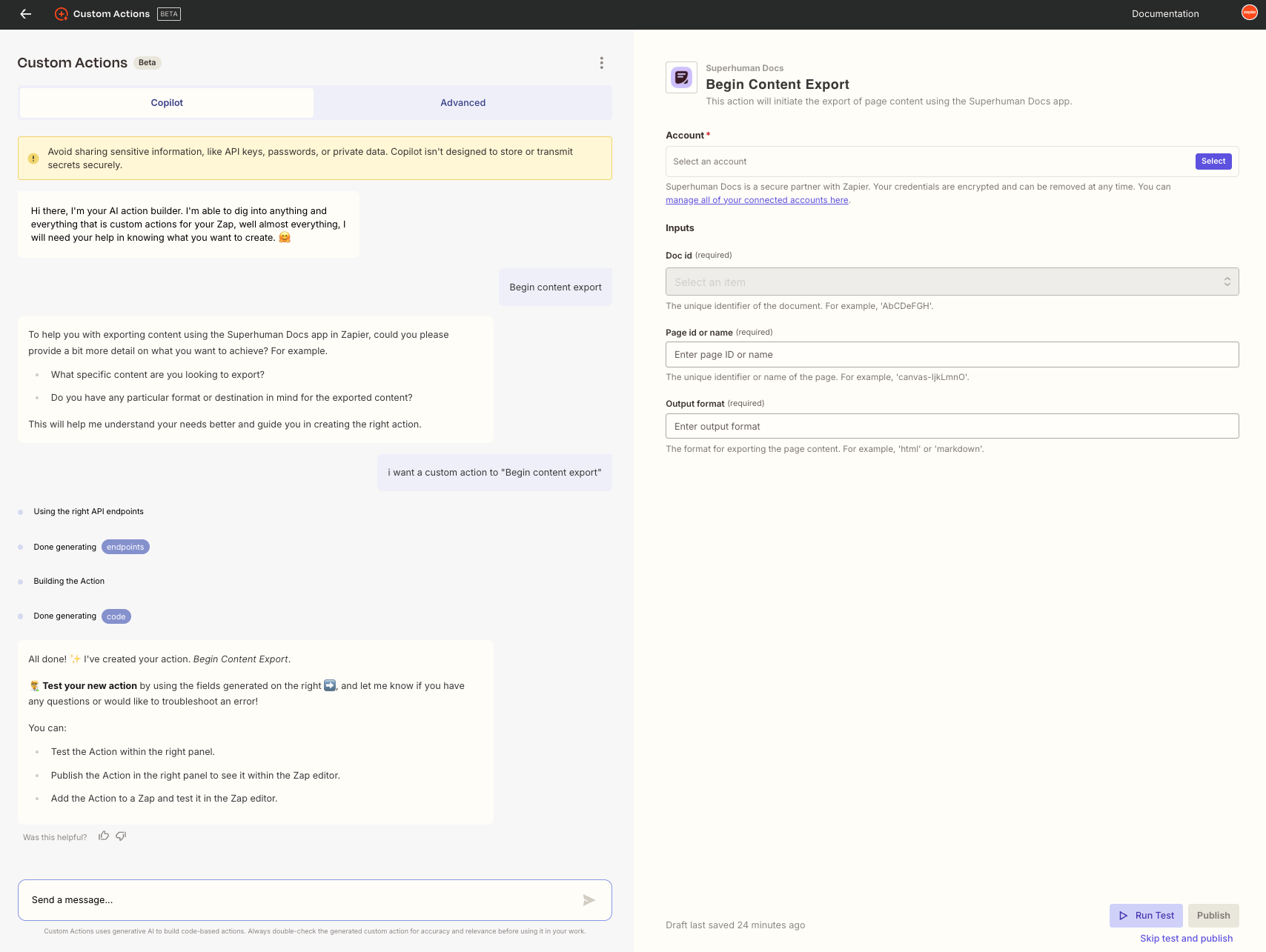Click the send message arrow icon
1266x952 pixels.
tap(589, 900)
